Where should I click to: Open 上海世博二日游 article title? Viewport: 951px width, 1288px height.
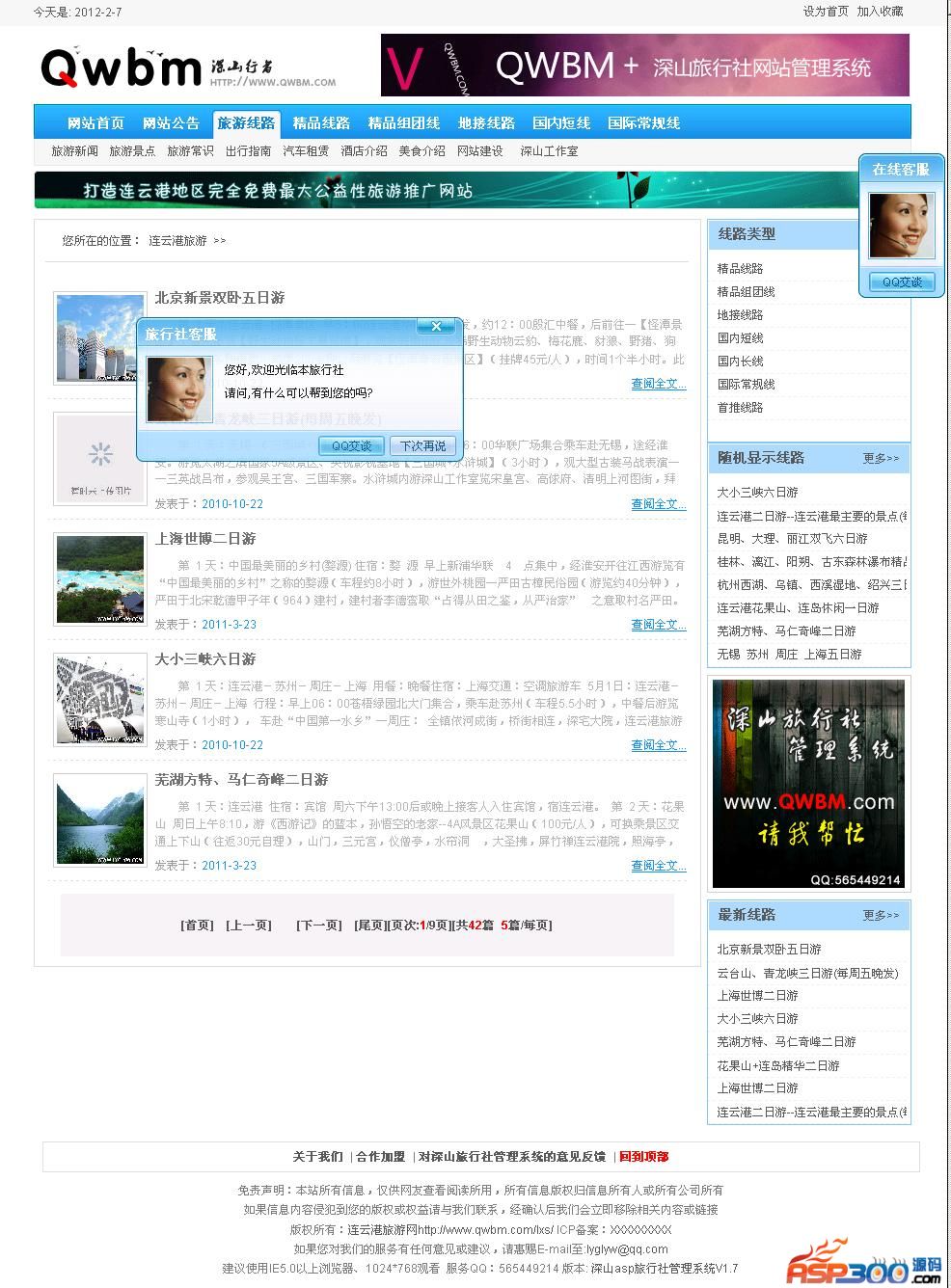(x=205, y=539)
